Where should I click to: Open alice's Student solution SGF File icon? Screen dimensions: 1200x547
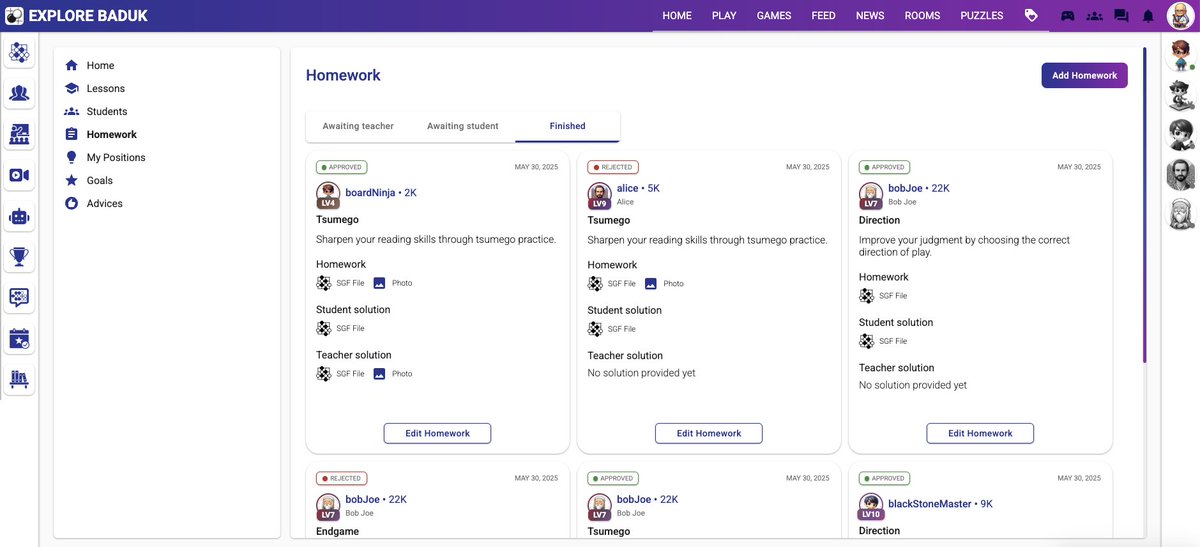pyautogui.click(x=595, y=329)
